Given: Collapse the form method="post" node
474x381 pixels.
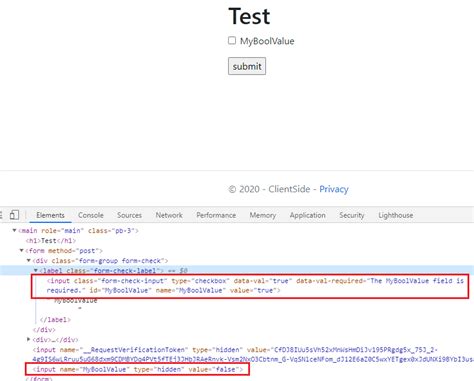Looking at the screenshot, I should coord(21,250).
